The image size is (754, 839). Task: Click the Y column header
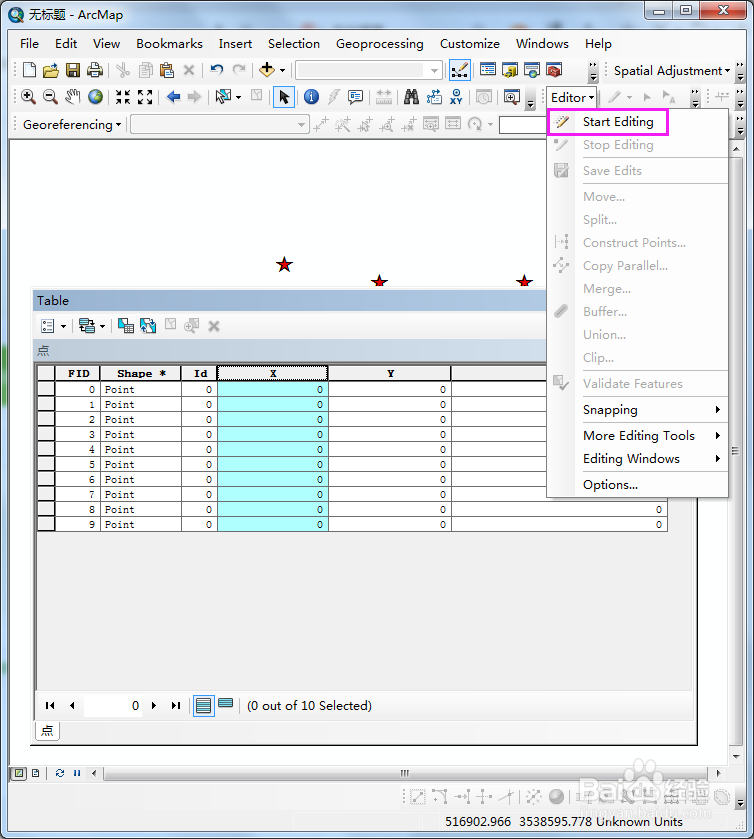(390, 373)
